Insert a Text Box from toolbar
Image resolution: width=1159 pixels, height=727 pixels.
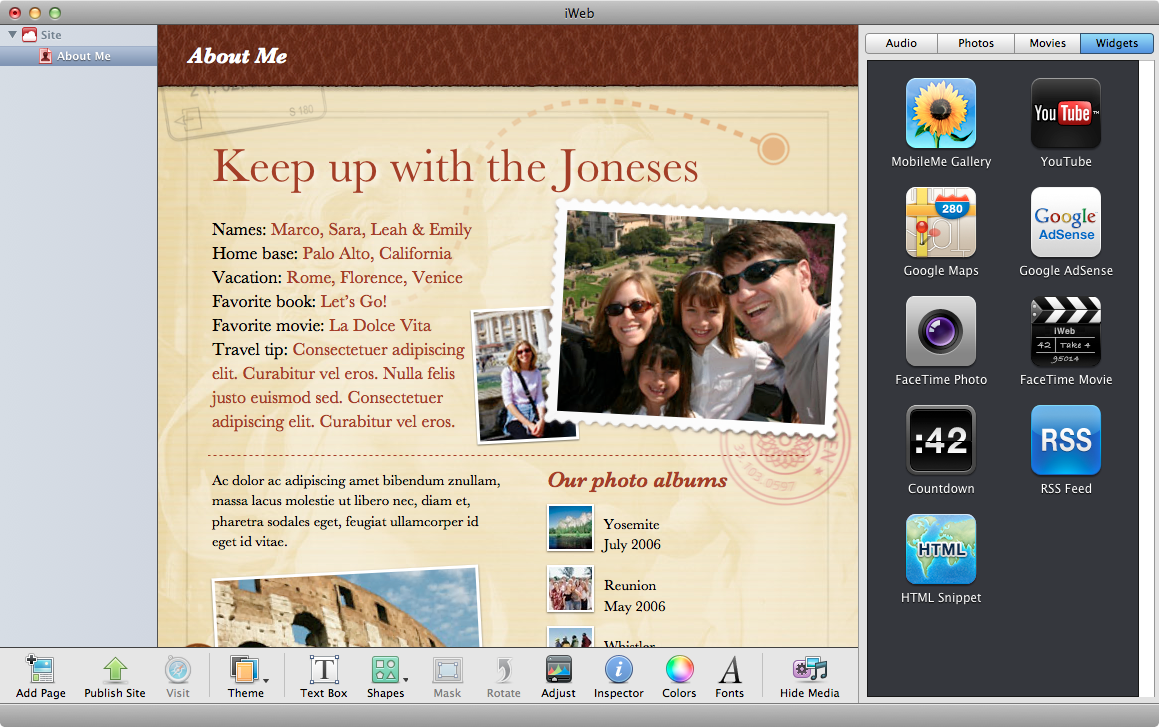pyautogui.click(x=324, y=670)
